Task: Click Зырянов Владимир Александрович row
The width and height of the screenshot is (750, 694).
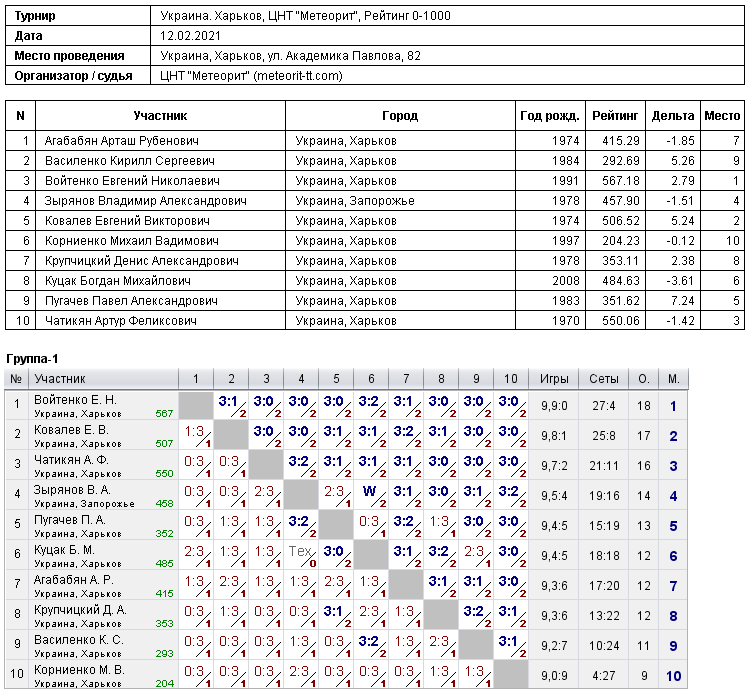Action: tap(375, 201)
